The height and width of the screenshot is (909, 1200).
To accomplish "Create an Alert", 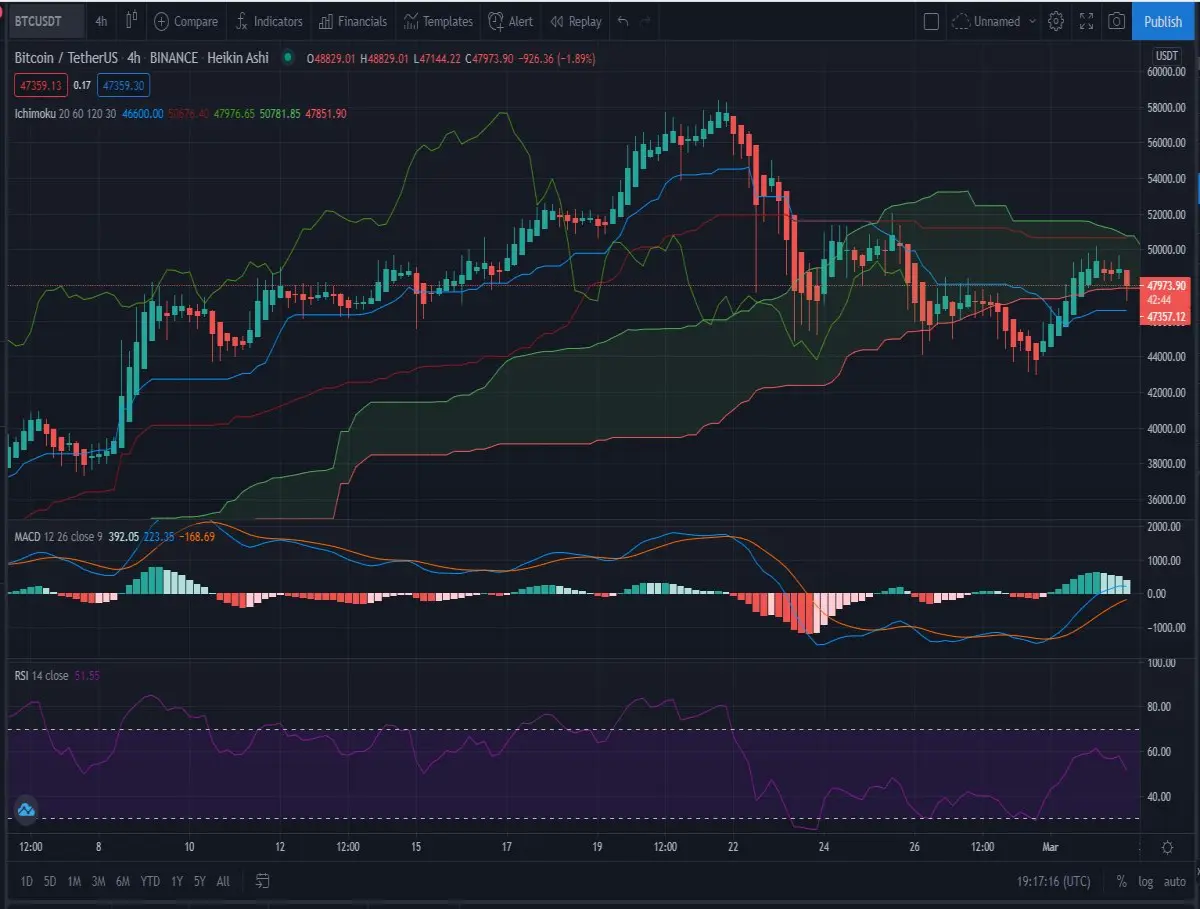I will pyautogui.click(x=511, y=21).
